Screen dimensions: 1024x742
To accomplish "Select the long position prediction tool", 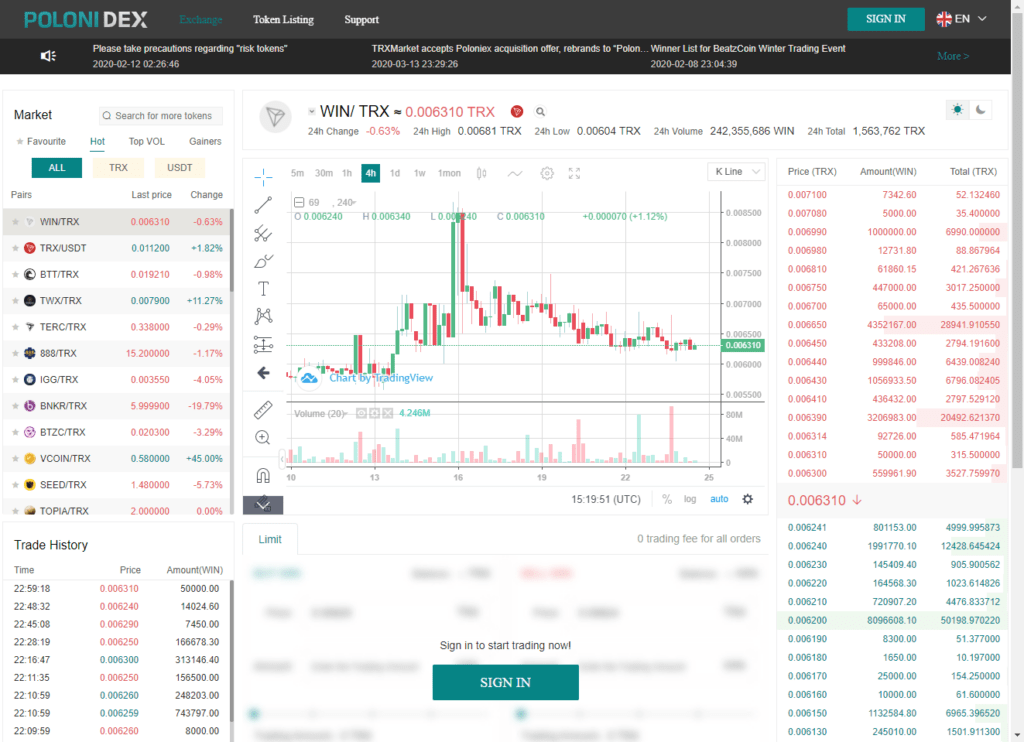I will tap(263, 344).
